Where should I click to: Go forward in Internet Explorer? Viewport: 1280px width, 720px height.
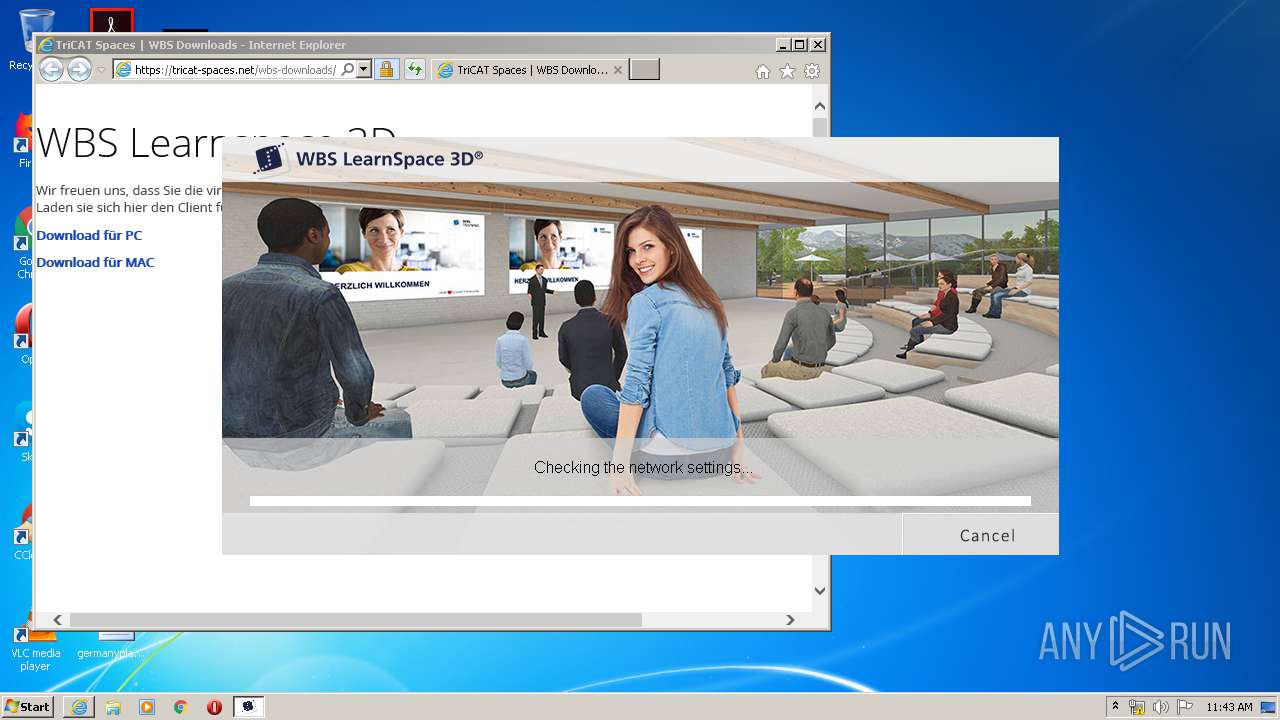pos(79,70)
